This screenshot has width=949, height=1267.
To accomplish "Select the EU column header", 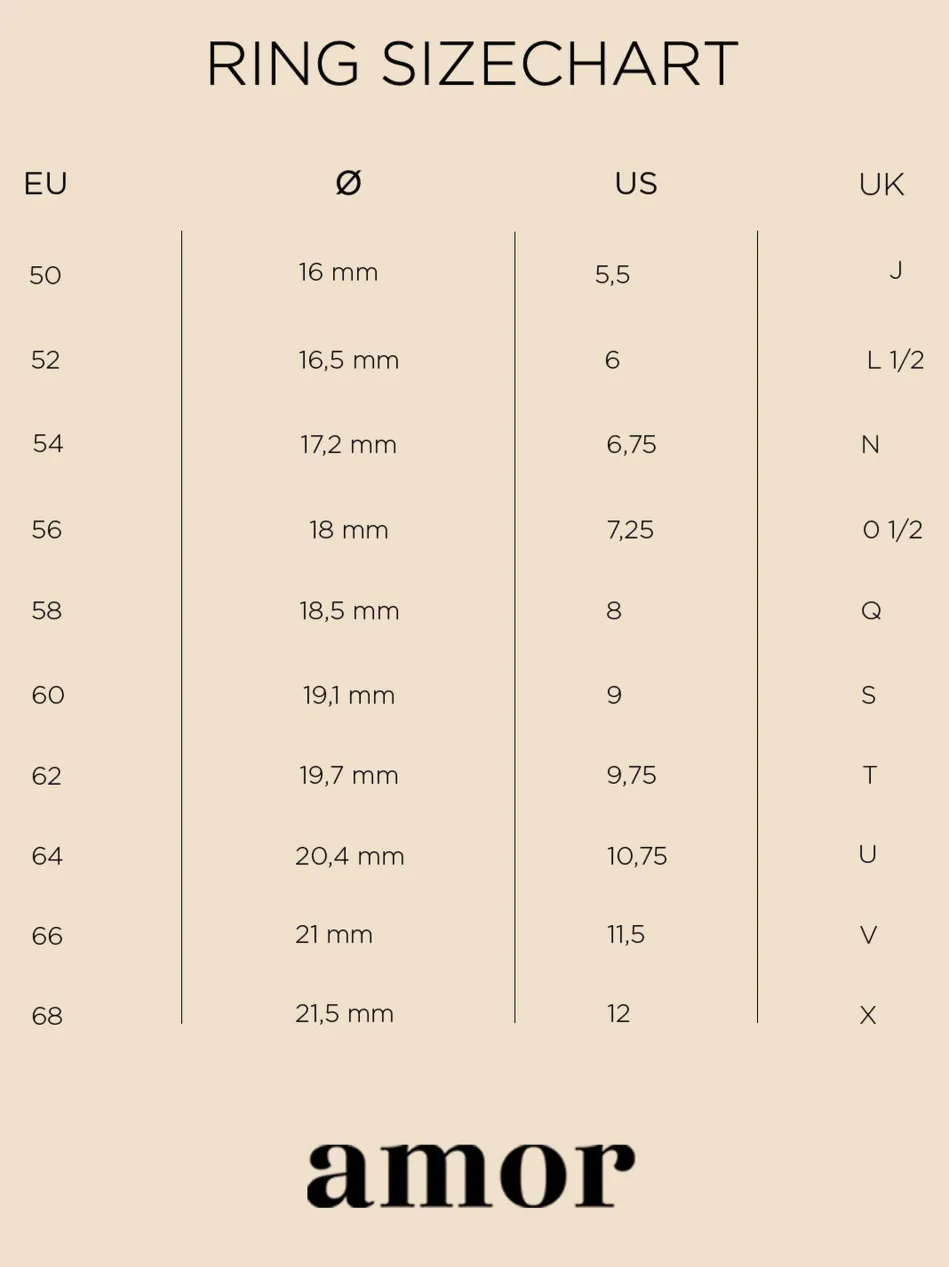I will 45,184.
